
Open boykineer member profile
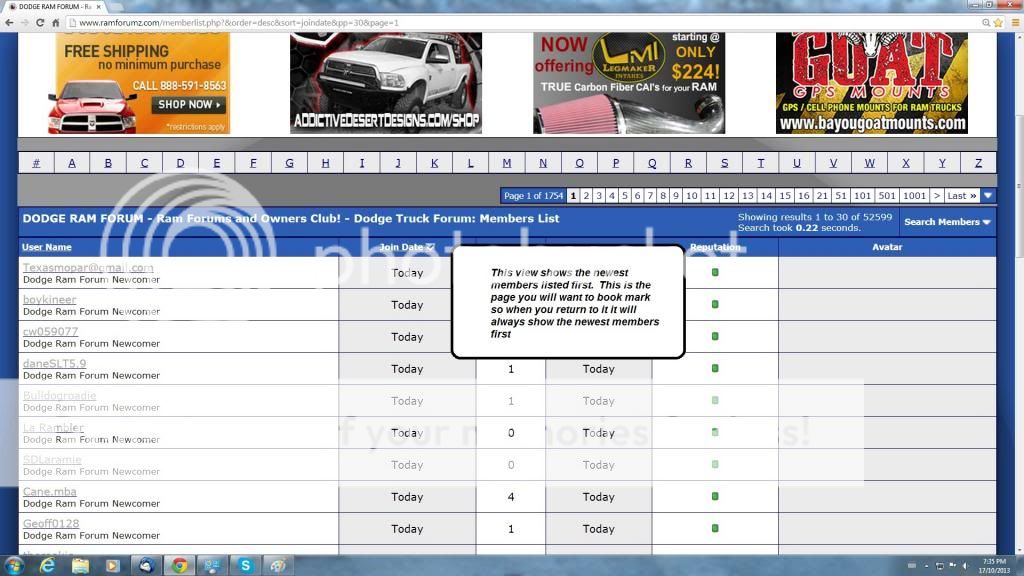pyautogui.click(x=50, y=299)
